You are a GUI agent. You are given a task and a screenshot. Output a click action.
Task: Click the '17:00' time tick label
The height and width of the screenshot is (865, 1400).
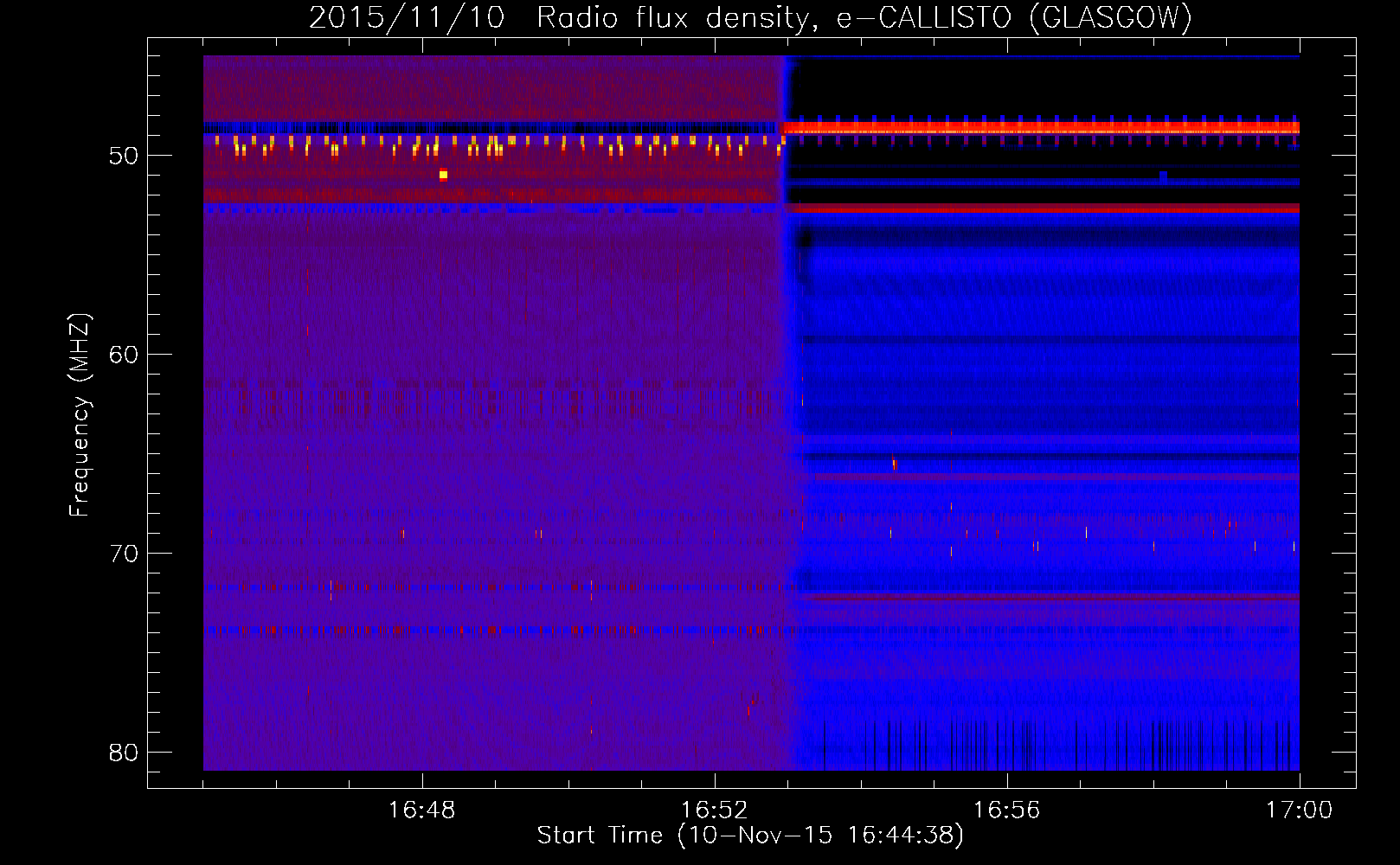tap(1299, 811)
